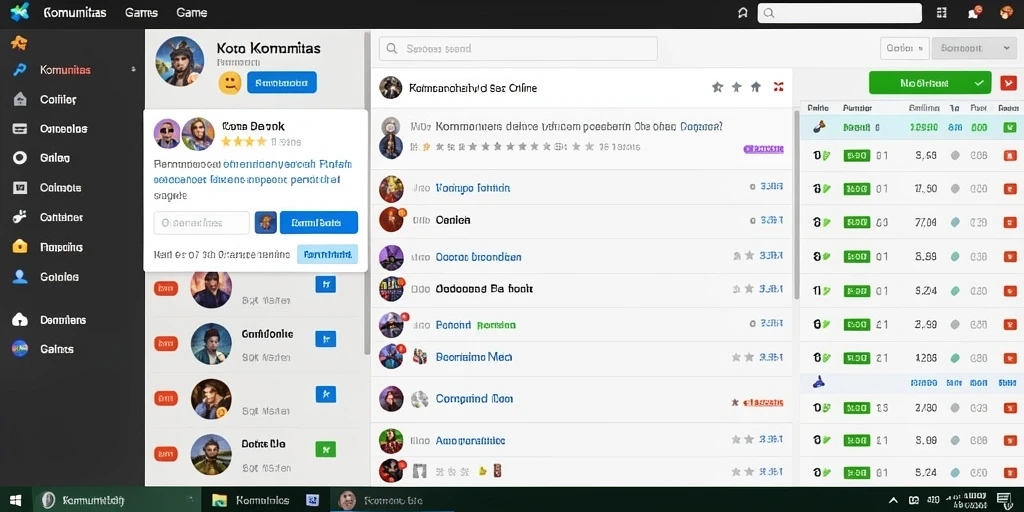The height and width of the screenshot is (512, 1024).
Task: Open the Komunitas item in the top bar
Action: tap(74, 12)
